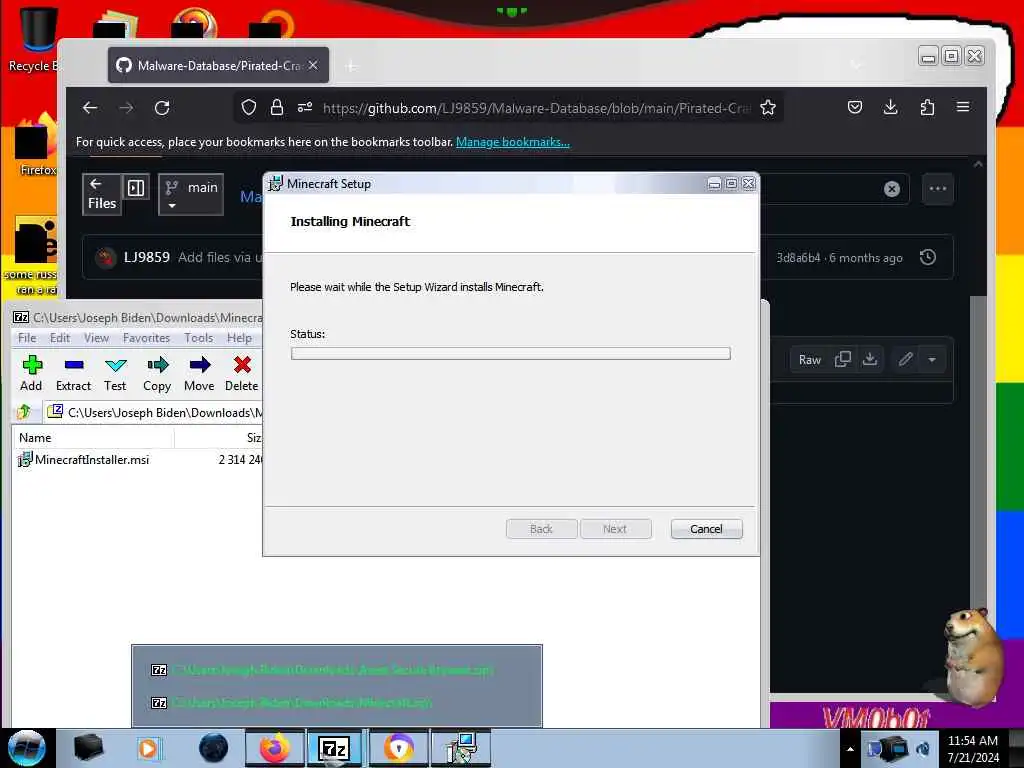Click the site permissions icon in the address bar
The width and height of the screenshot is (1024, 768).
pos(304,108)
